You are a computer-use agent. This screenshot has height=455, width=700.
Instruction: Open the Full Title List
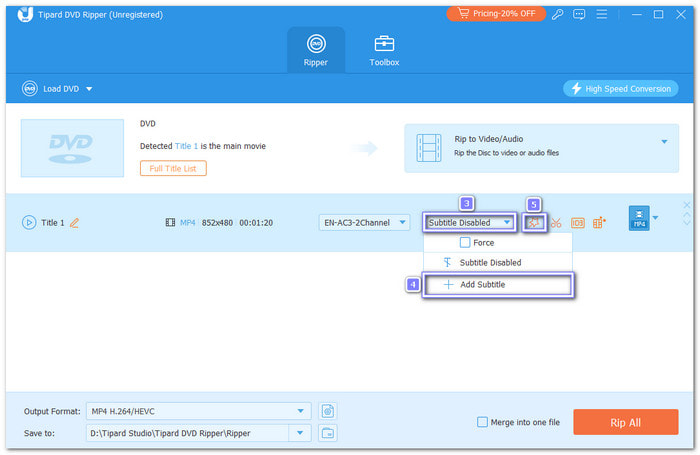[x=173, y=168]
